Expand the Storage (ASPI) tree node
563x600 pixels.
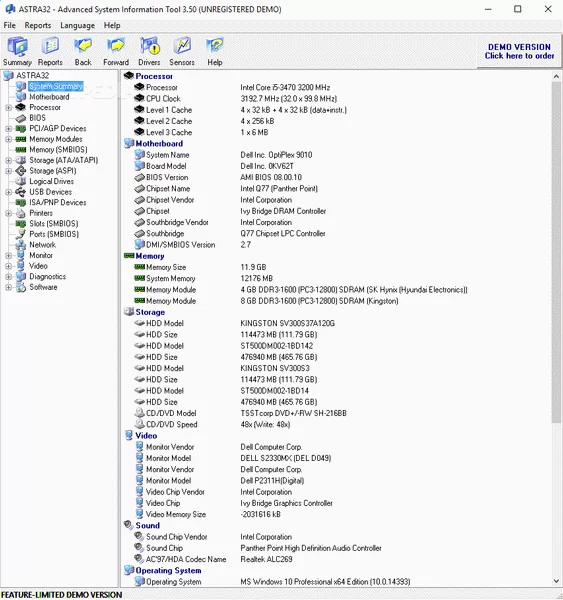point(8,171)
